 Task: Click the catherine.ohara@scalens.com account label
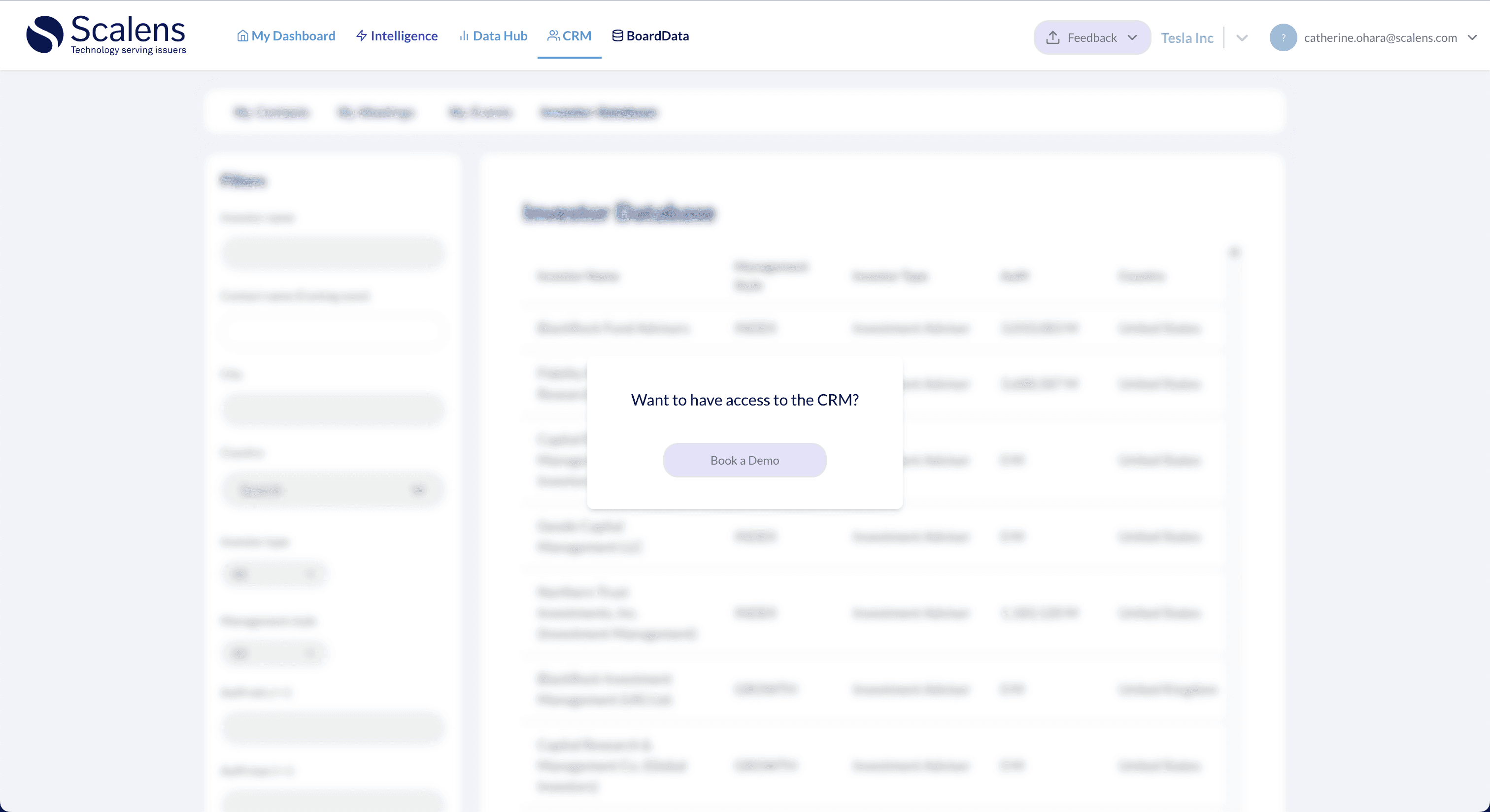(1380, 37)
